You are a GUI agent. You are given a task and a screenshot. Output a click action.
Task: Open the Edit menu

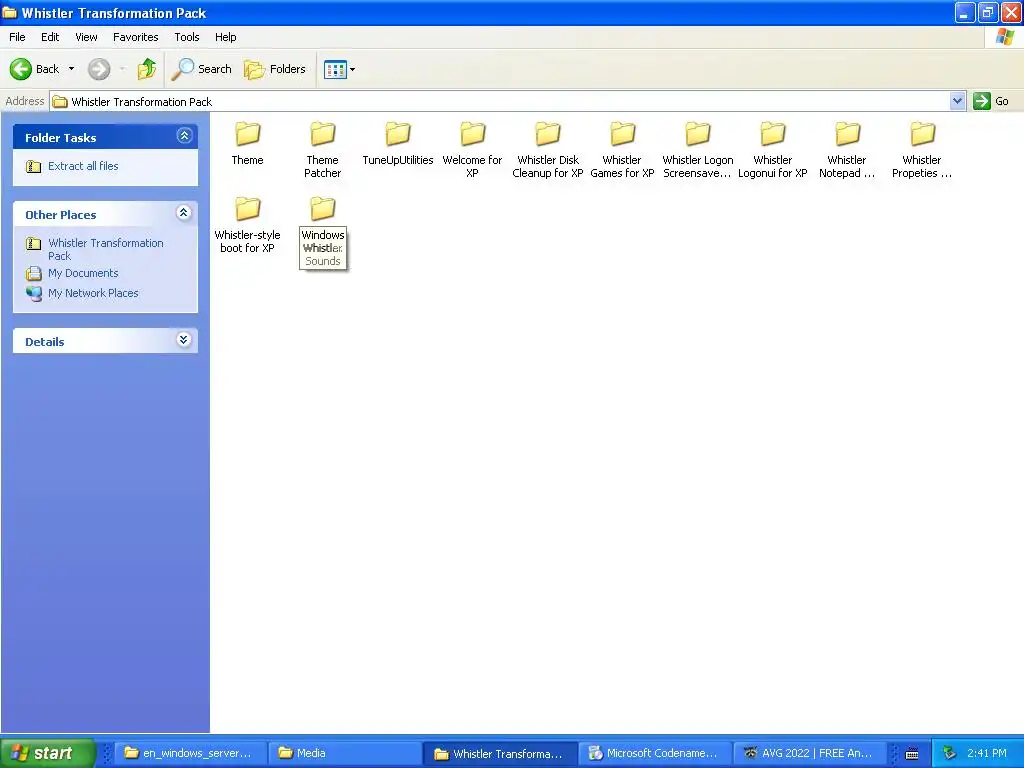pyautogui.click(x=50, y=37)
